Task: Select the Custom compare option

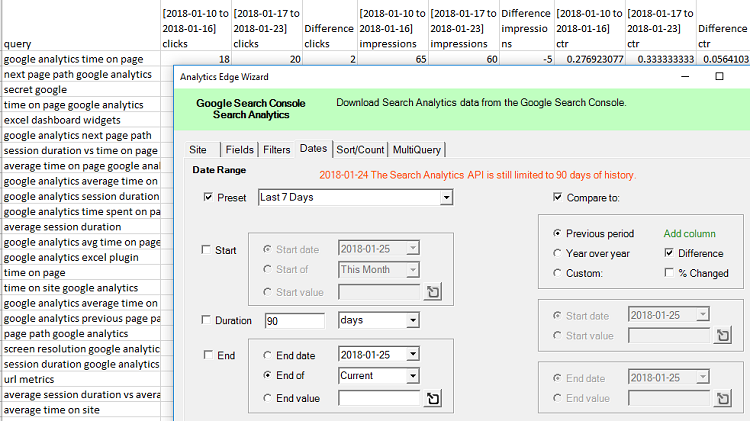Action: pos(557,273)
